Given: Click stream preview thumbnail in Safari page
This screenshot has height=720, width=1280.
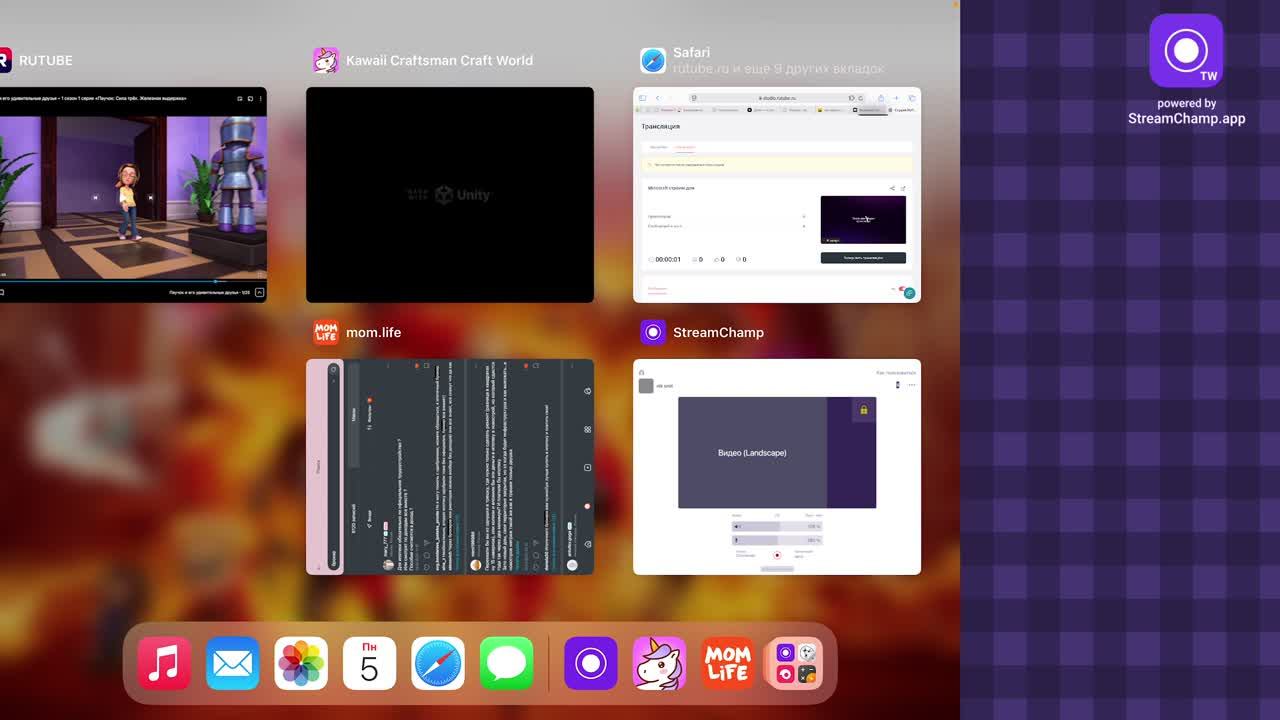Looking at the screenshot, I should point(863,219).
